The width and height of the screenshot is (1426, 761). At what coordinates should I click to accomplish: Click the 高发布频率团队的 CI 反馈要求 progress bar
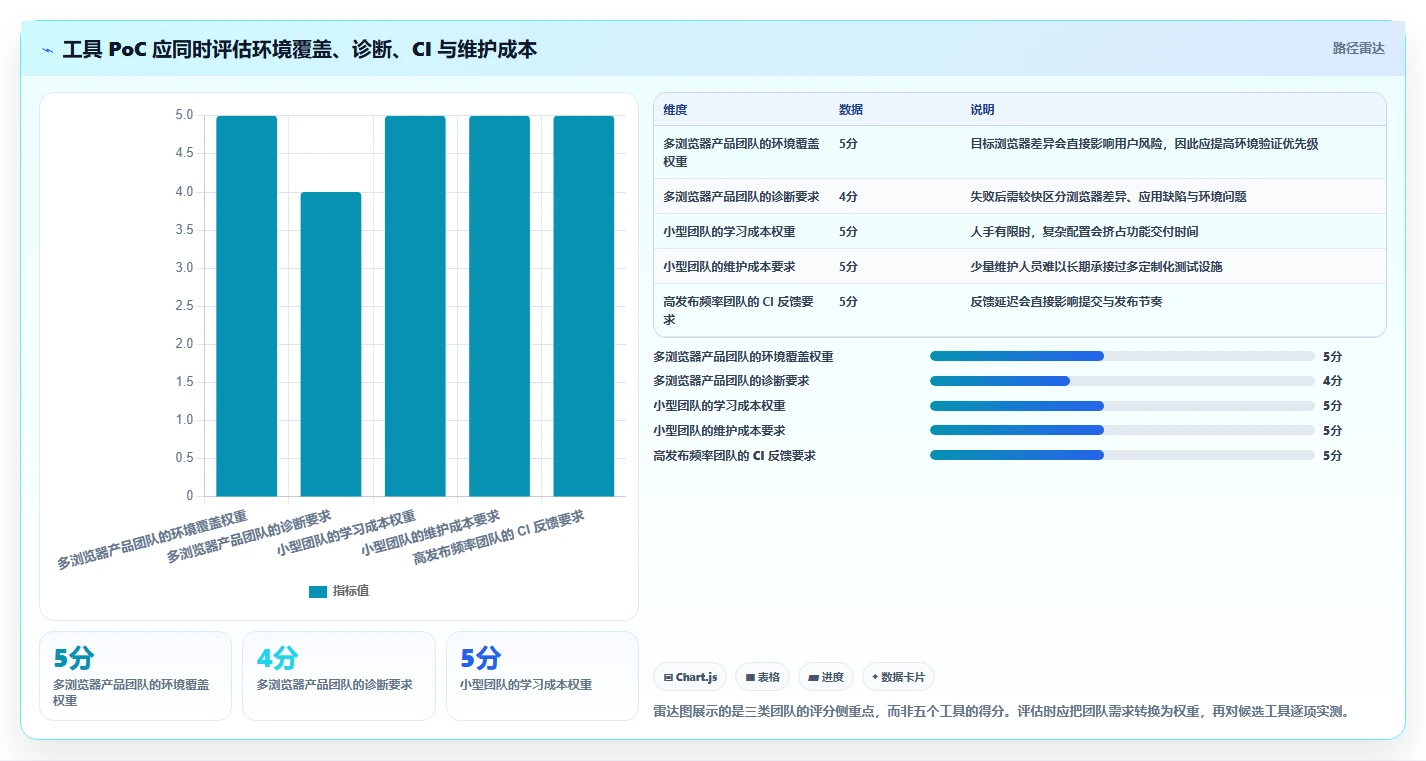click(1122, 455)
